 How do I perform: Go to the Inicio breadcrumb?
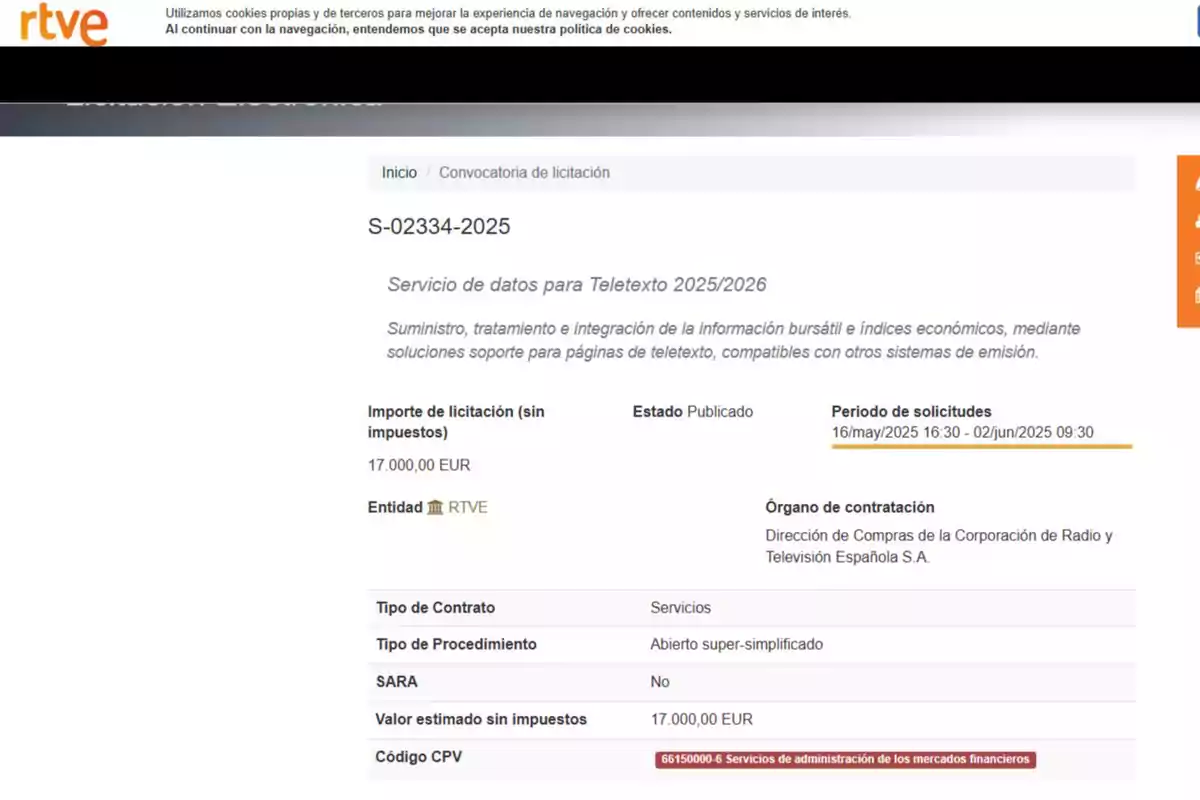(399, 172)
